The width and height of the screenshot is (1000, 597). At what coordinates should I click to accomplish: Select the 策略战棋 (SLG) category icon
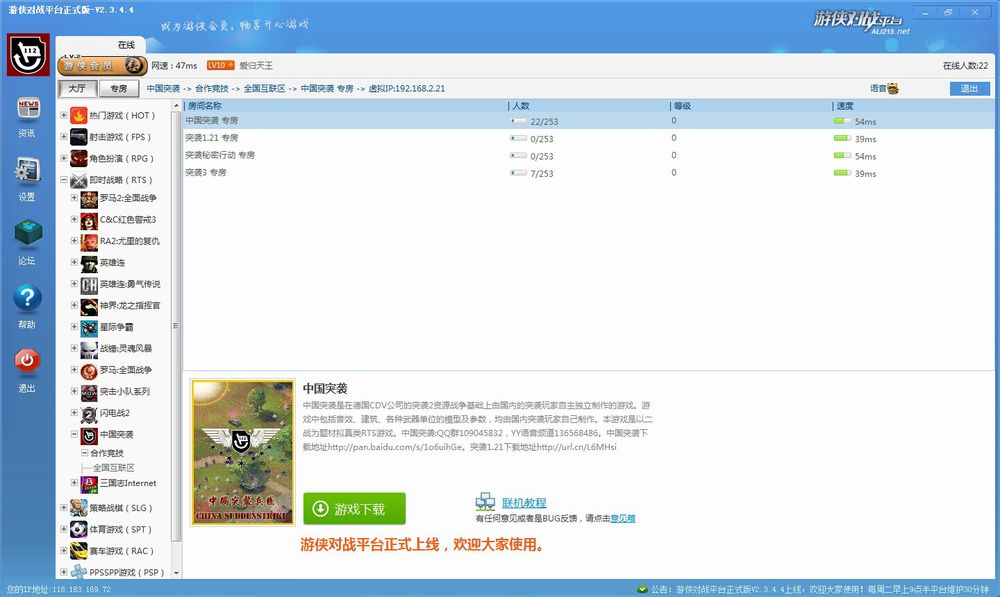(78, 508)
